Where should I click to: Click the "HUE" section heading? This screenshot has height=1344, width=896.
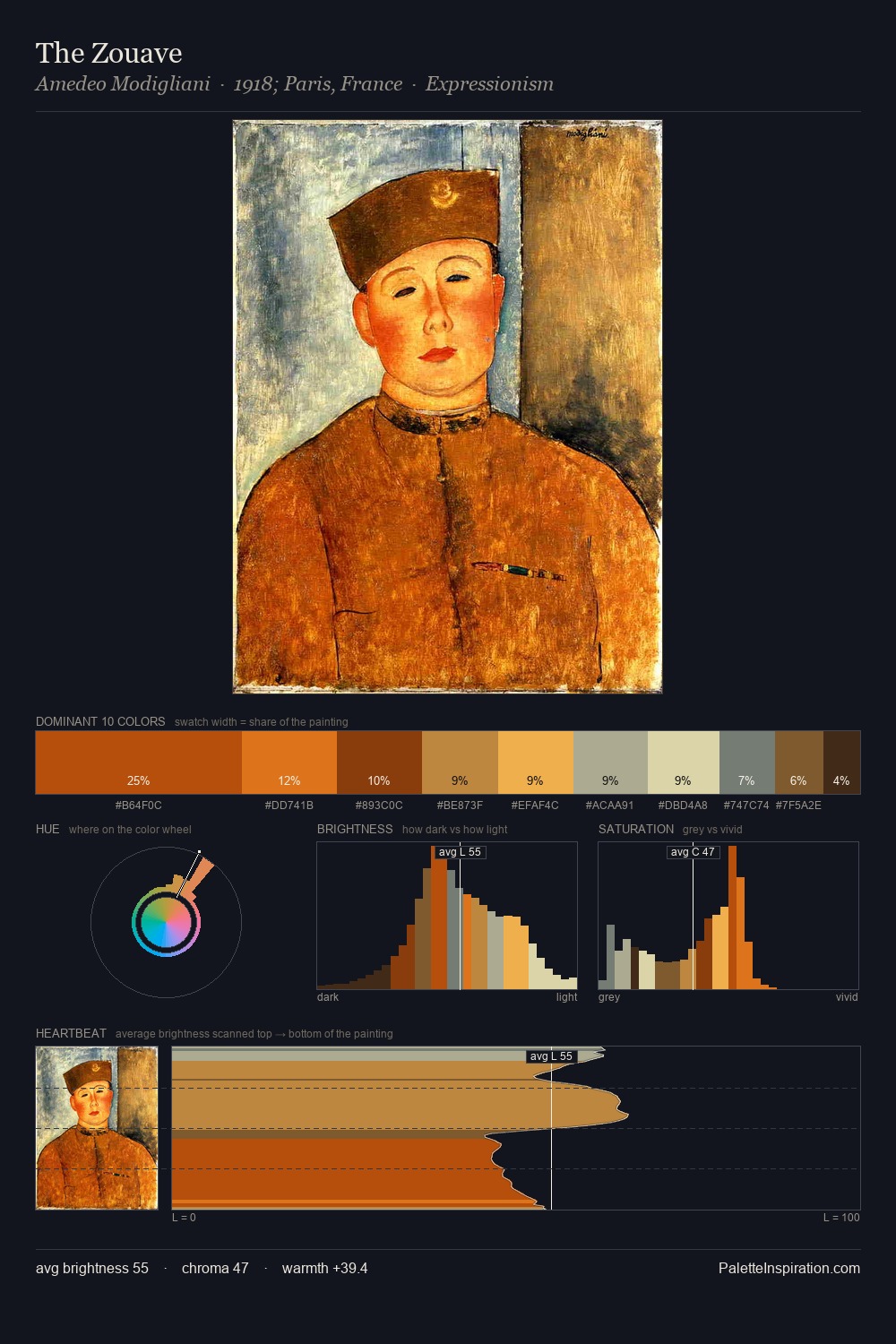47,829
